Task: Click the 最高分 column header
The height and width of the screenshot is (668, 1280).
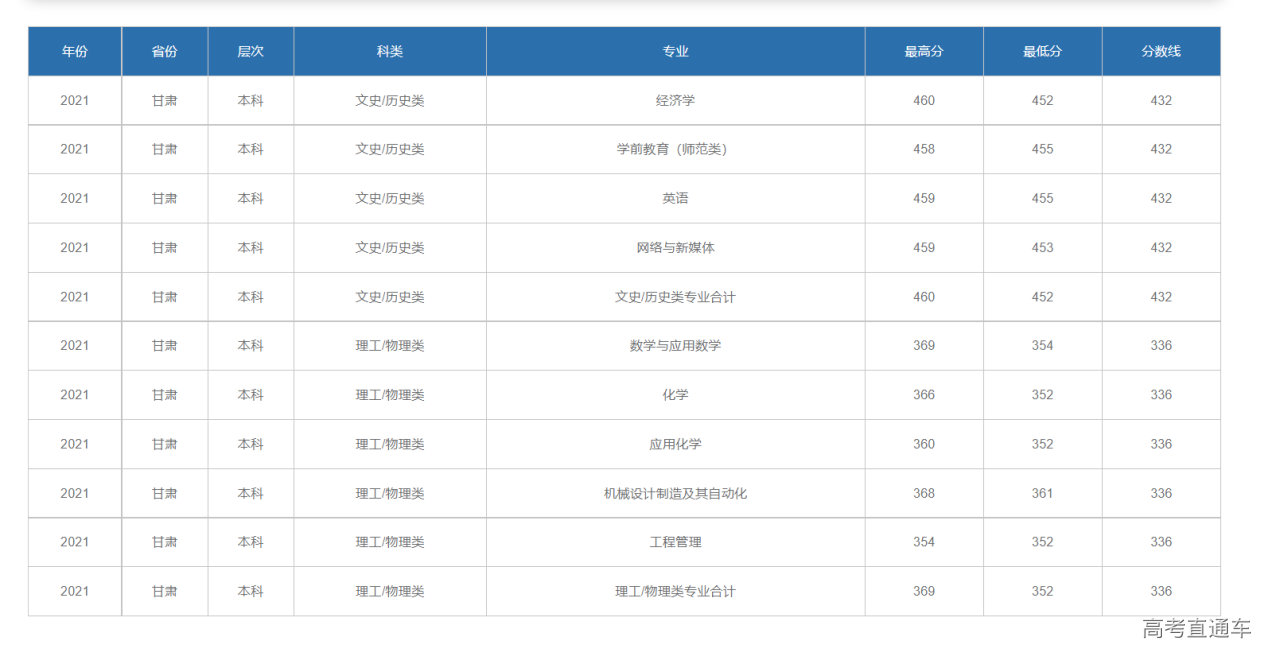Action: pos(924,51)
